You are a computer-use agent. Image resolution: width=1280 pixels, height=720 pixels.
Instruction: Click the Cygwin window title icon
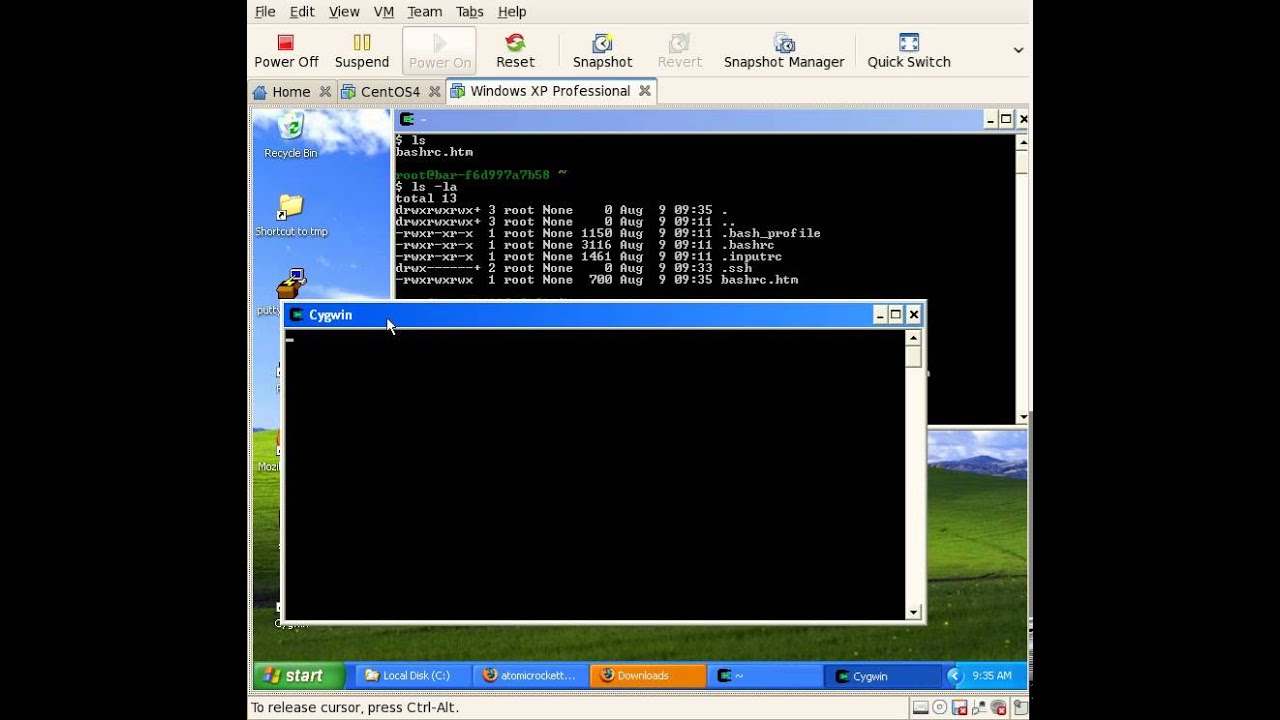[x=296, y=315]
